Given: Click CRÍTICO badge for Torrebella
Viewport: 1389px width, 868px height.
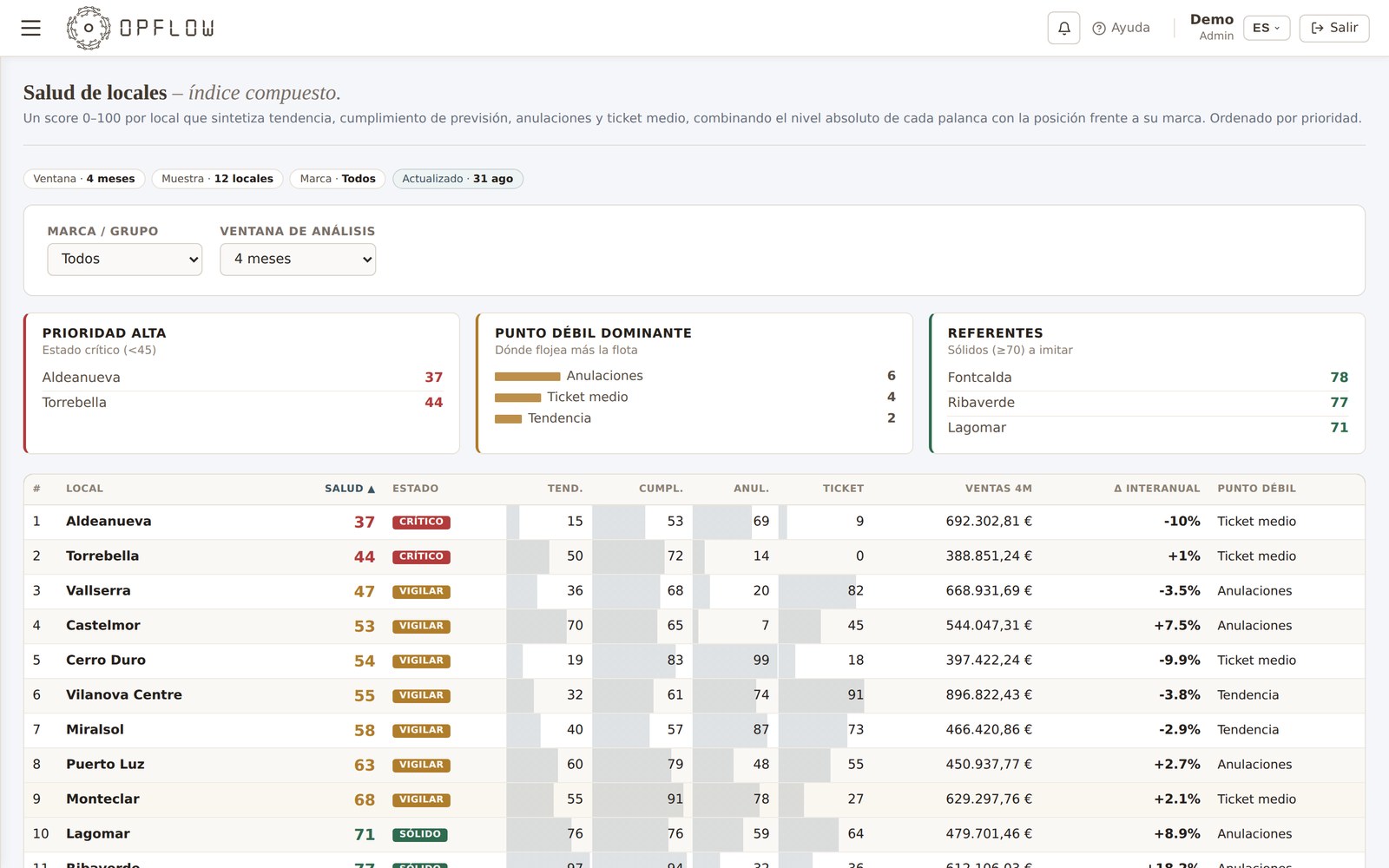Looking at the screenshot, I should click(x=421, y=556).
